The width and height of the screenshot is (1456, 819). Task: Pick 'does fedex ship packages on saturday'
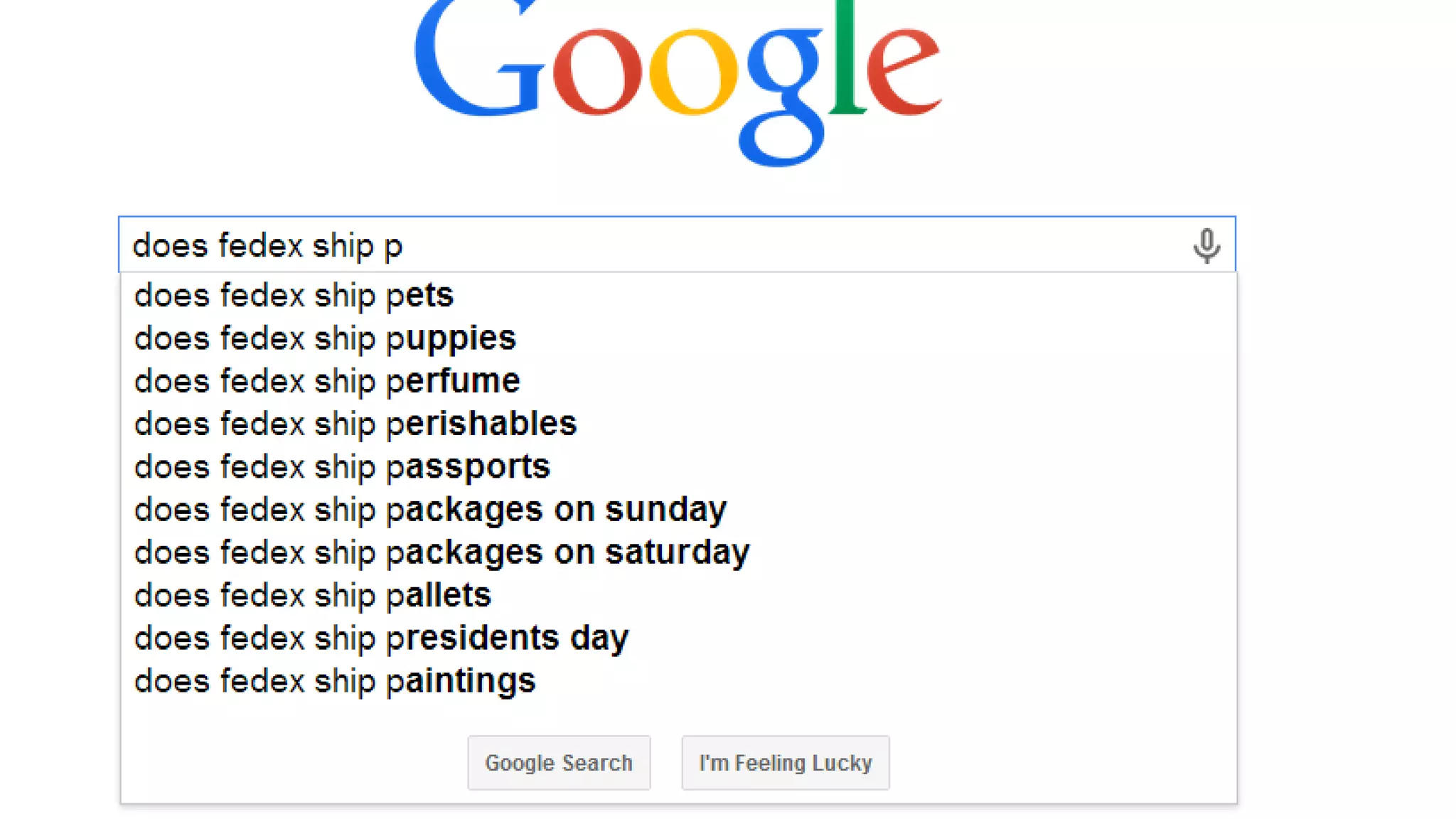tap(441, 552)
